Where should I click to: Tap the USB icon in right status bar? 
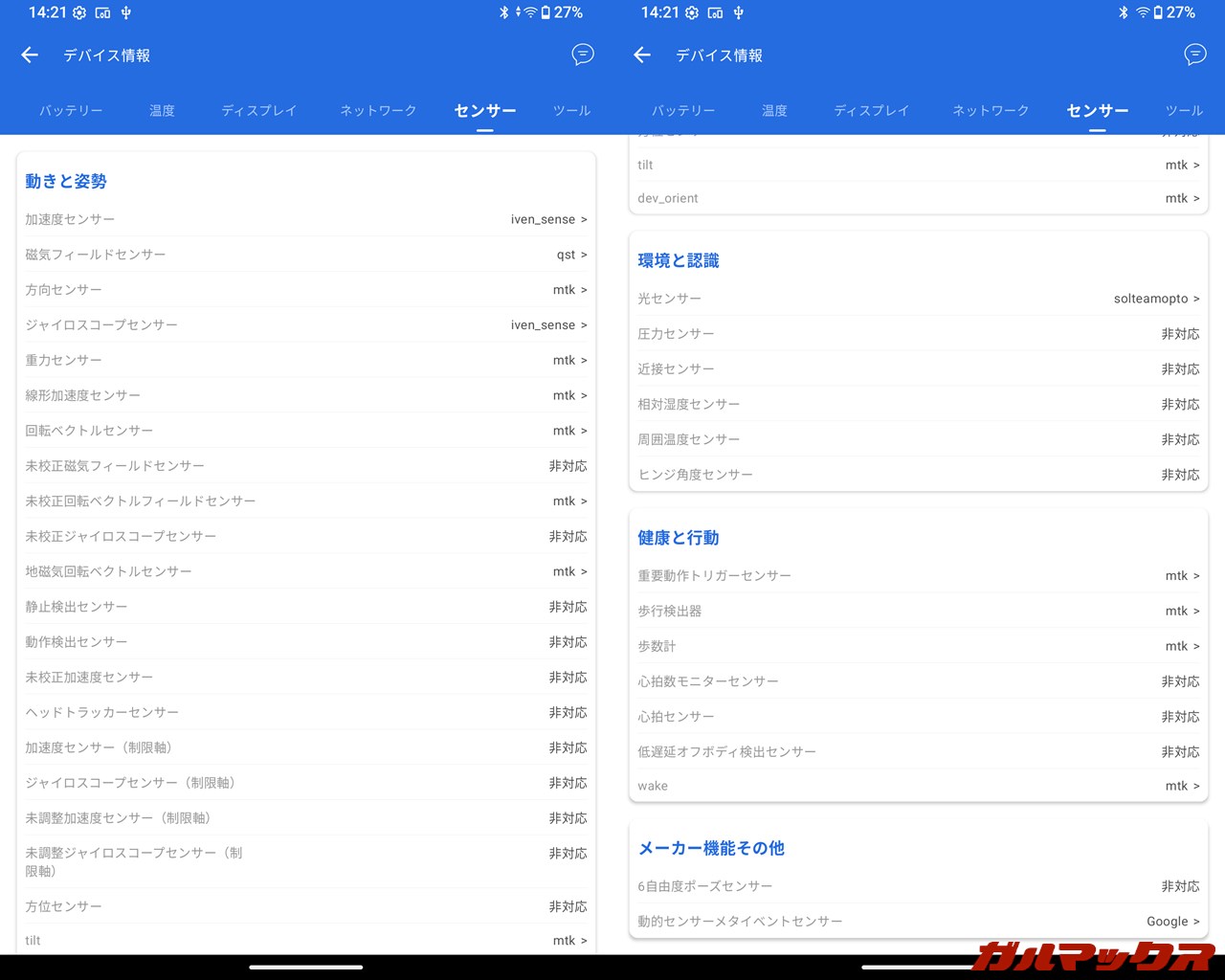point(739,12)
